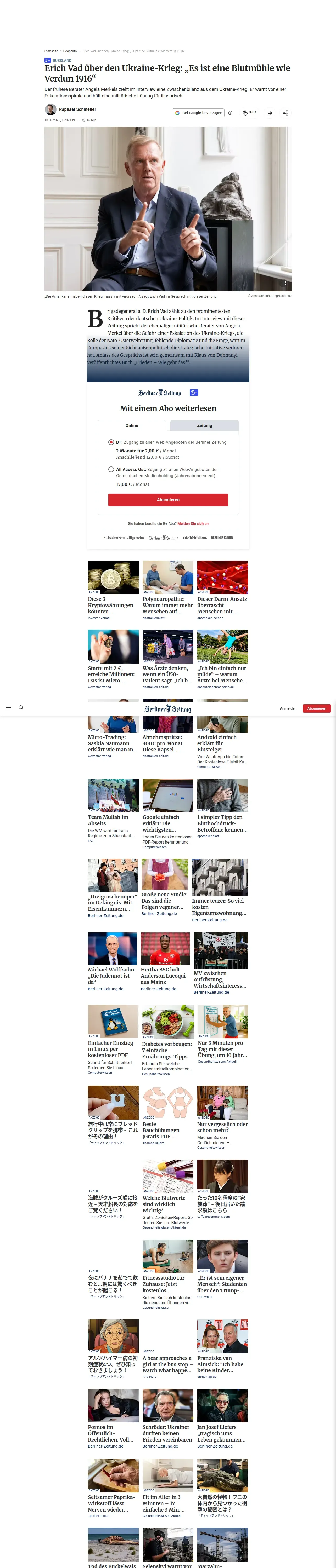The image size is (336, 1568).
Task: Open 'MV zwischen Aufrüstung' article
Action: coord(221,964)
